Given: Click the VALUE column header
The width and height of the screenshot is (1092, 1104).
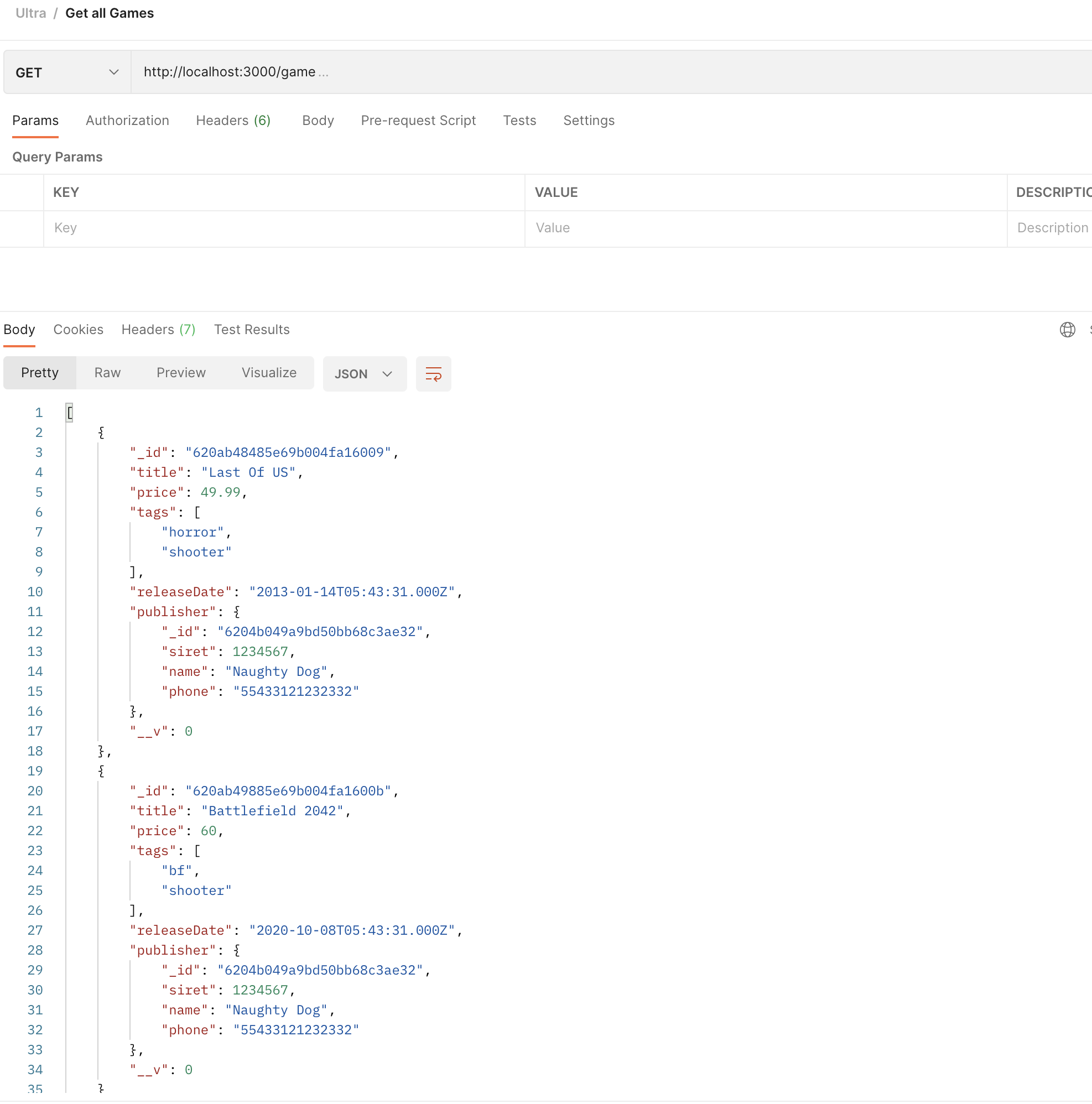Looking at the screenshot, I should click(556, 192).
